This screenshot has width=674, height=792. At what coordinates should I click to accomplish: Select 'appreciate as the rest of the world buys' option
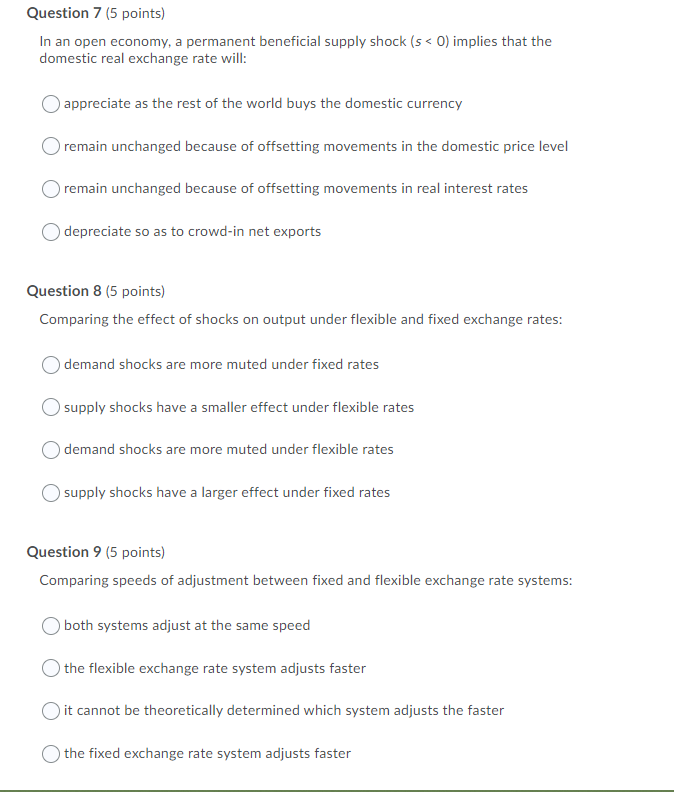coord(51,104)
